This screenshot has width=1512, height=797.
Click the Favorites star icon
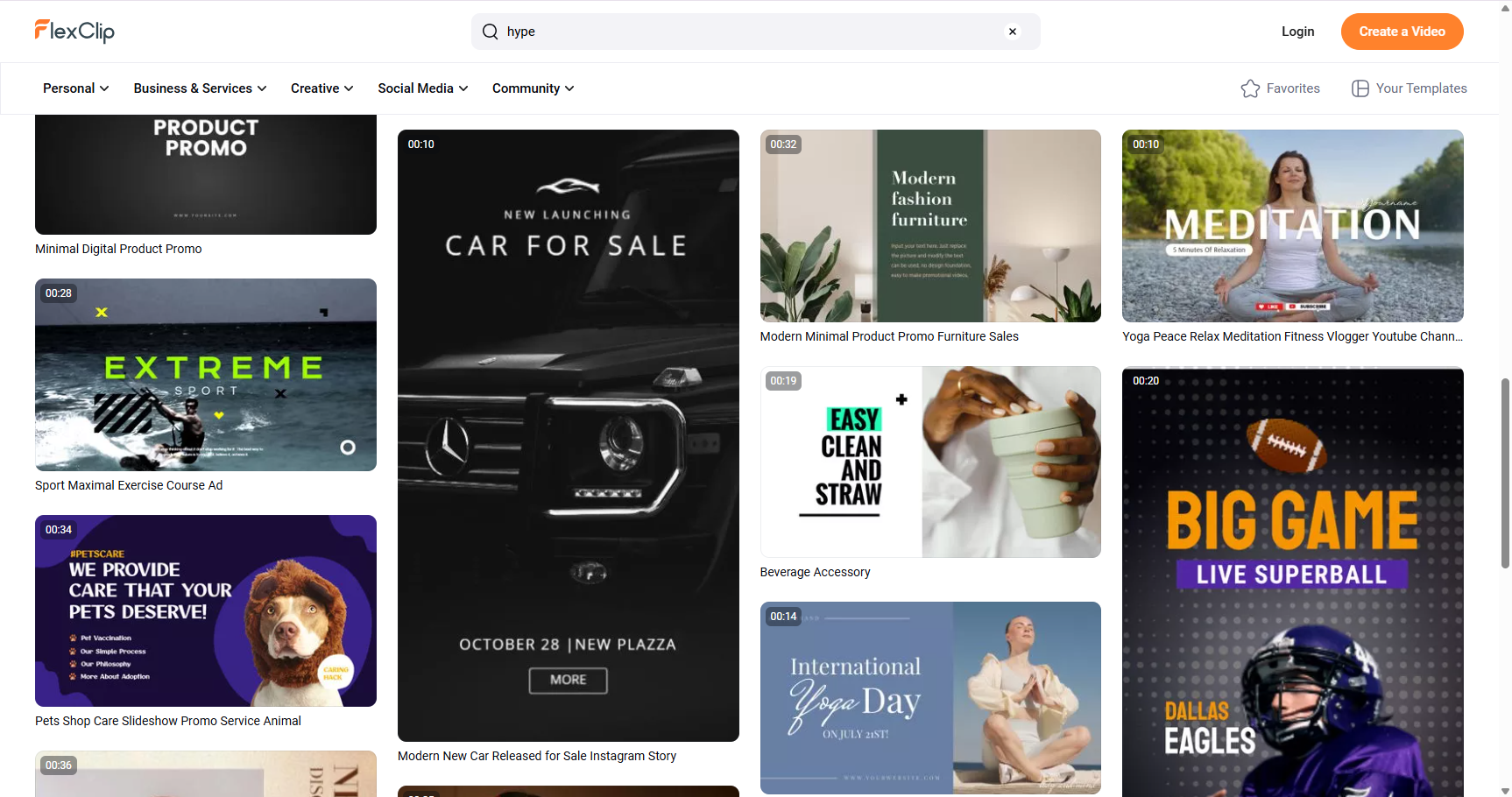(x=1250, y=88)
